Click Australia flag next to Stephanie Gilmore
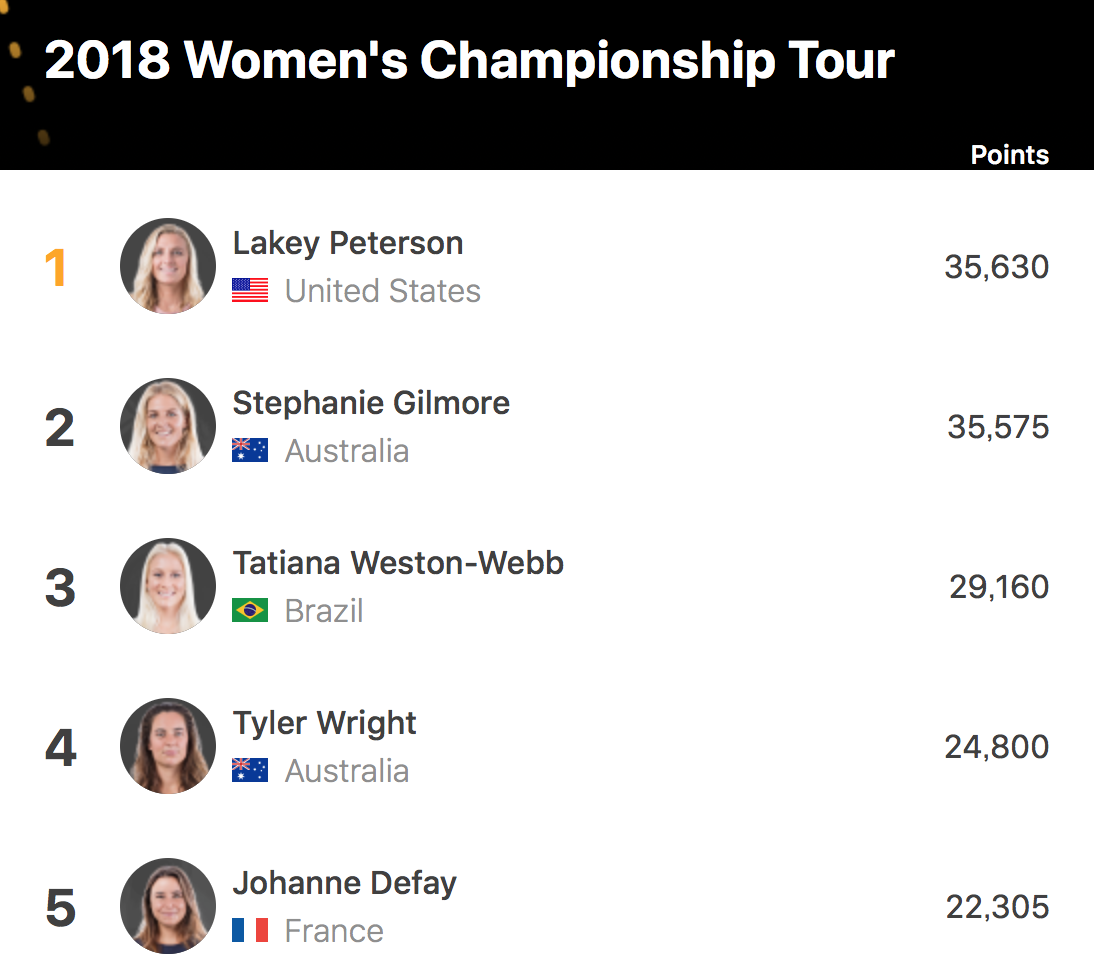 (x=250, y=451)
